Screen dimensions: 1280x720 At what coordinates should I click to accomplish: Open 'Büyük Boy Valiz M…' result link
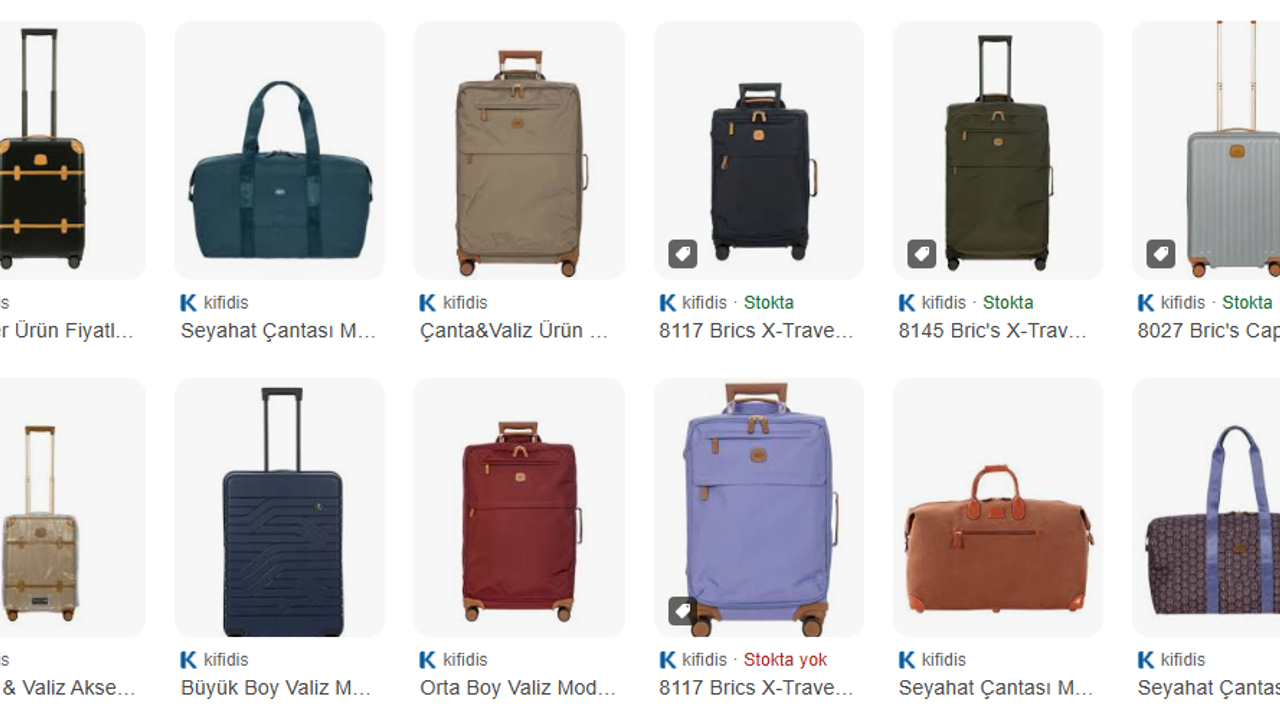pos(276,688)
